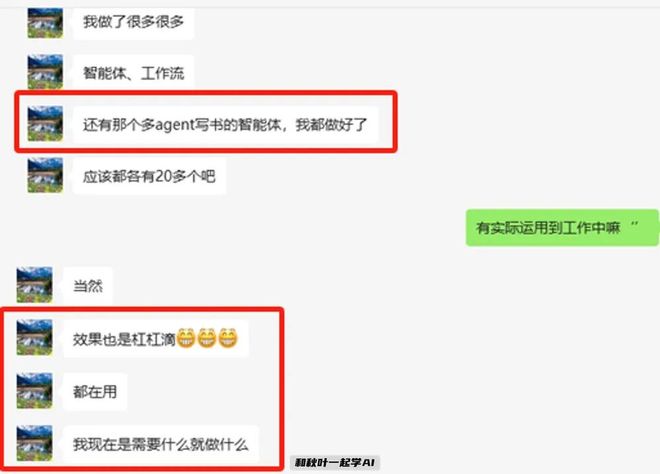660x474 pixels.
Task: Click '我现在是需要什么就做什么' message bubble
Action: tap(161, 445)
